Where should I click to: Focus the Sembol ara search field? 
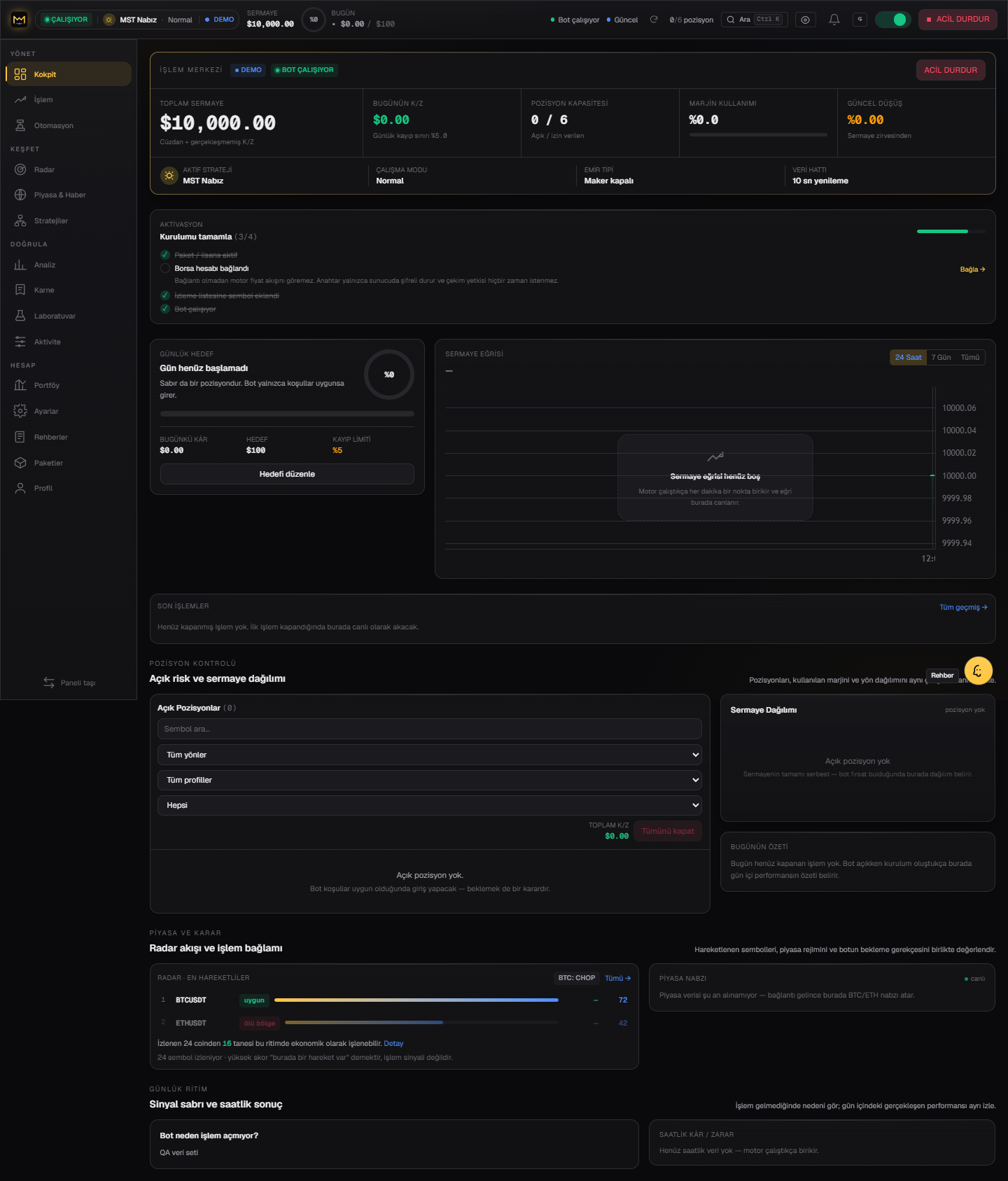click(x=430, y=729)
